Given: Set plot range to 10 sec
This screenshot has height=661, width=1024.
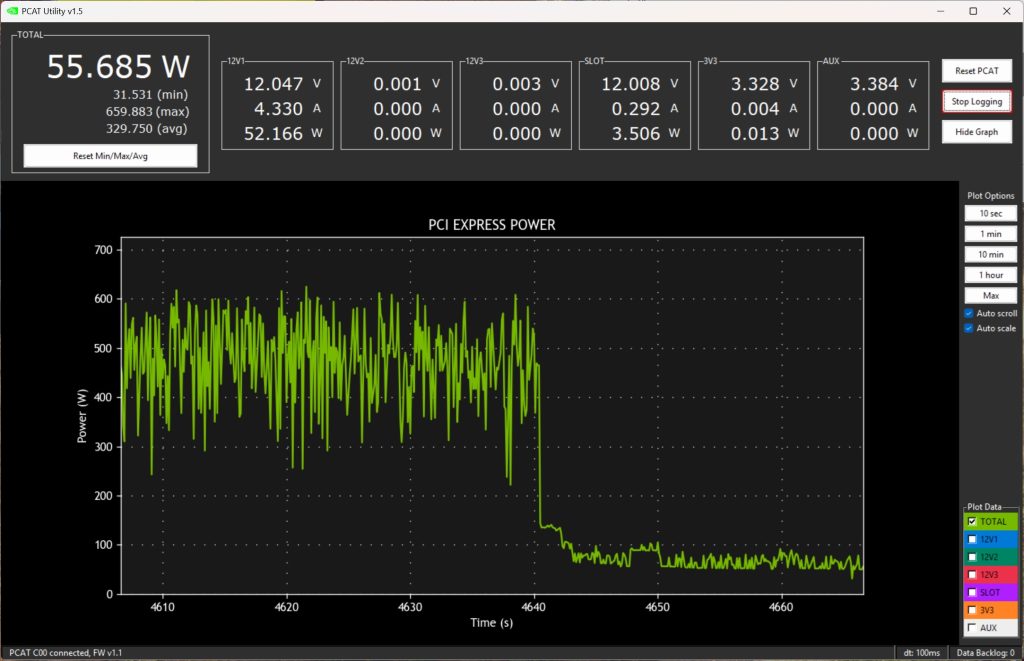Looking at the screenshot, I should (x=990, y=213).
